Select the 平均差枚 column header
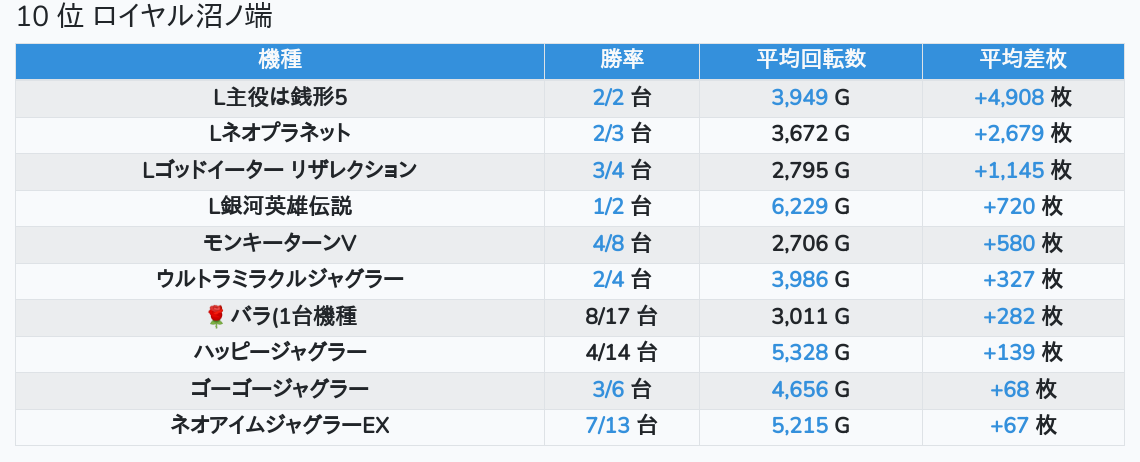 1023,60
